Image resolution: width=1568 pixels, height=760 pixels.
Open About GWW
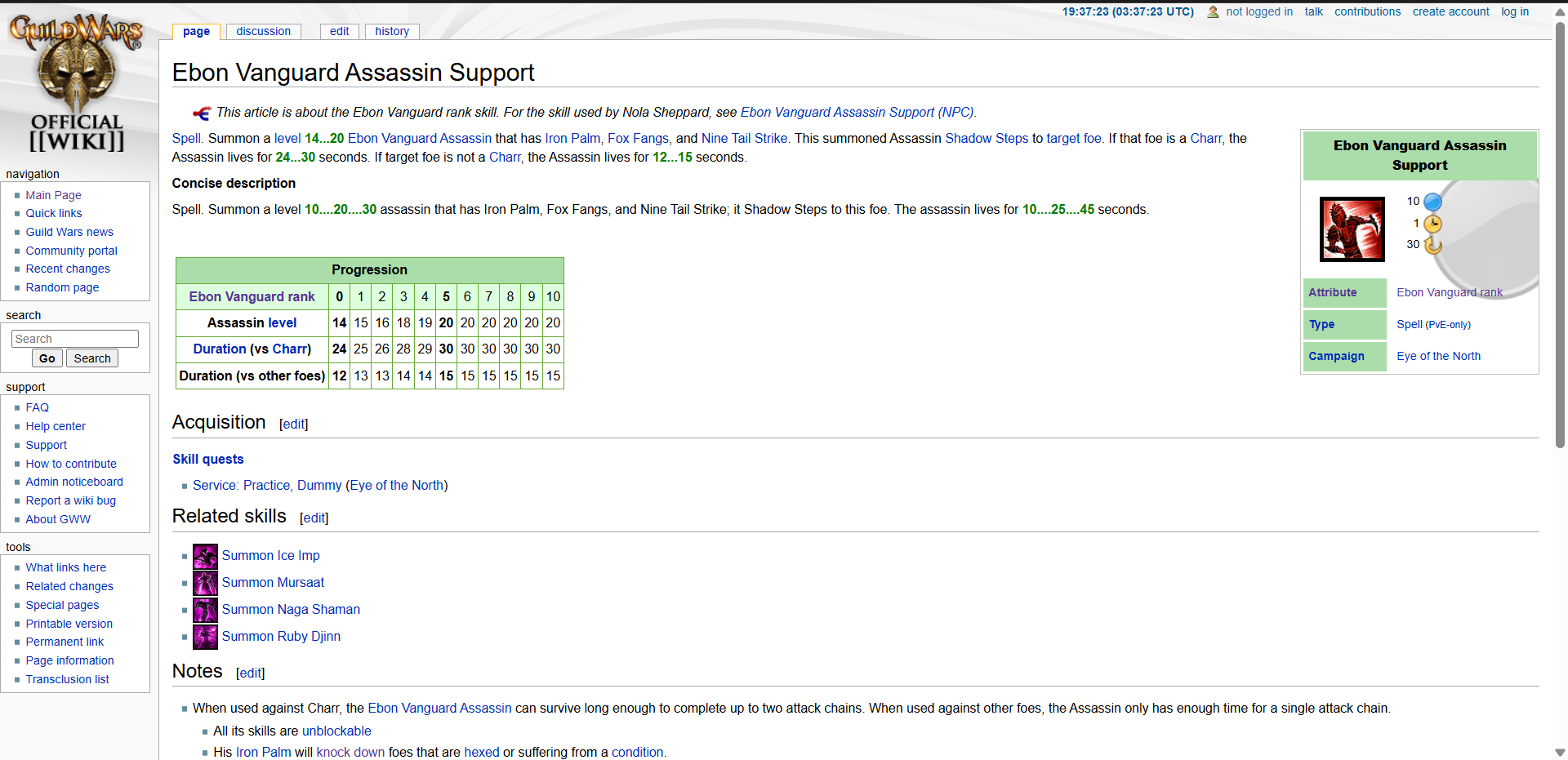pyautogui.click(x=58, y=519)
